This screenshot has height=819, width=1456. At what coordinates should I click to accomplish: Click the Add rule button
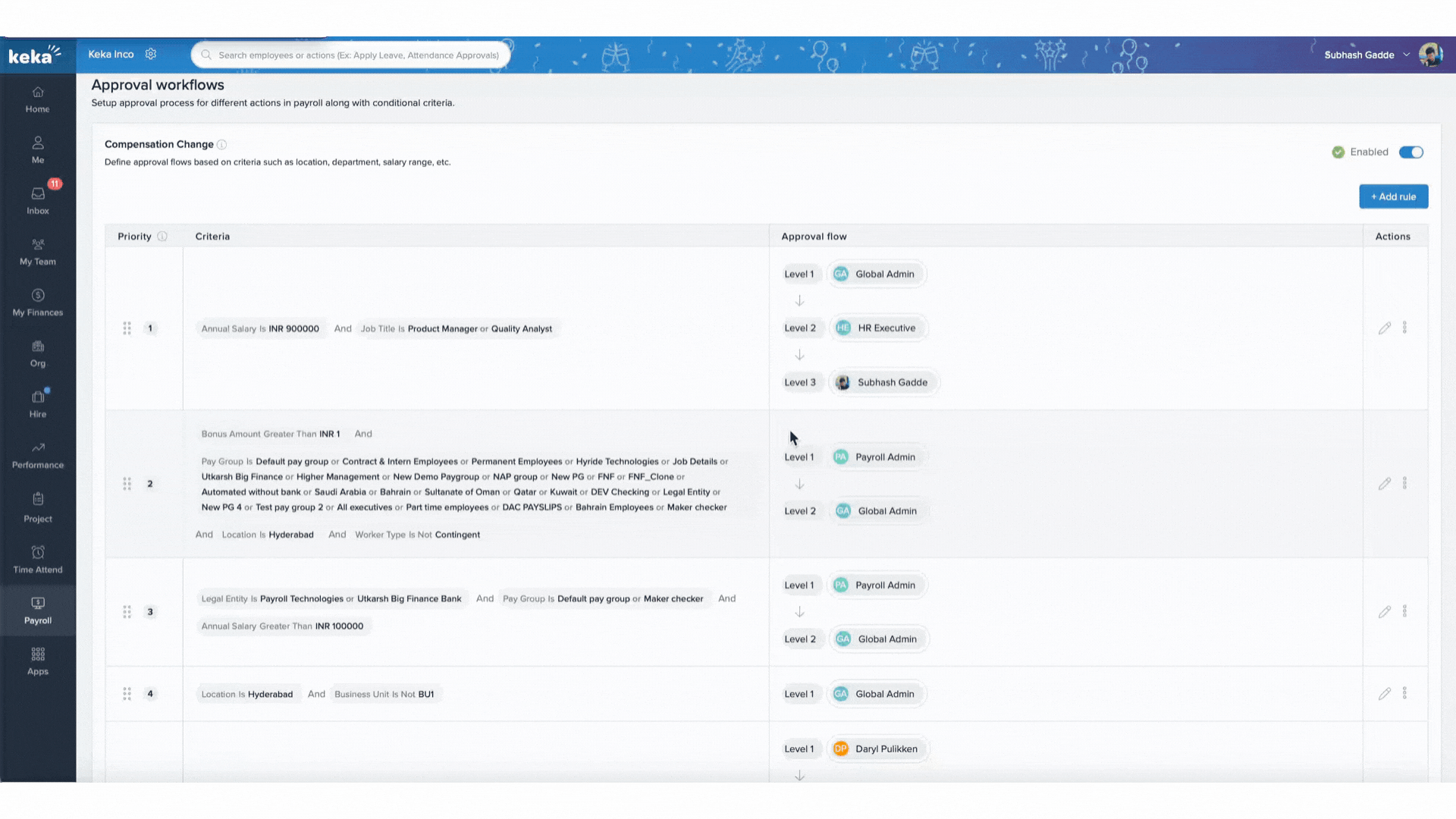click(1393, 196)
